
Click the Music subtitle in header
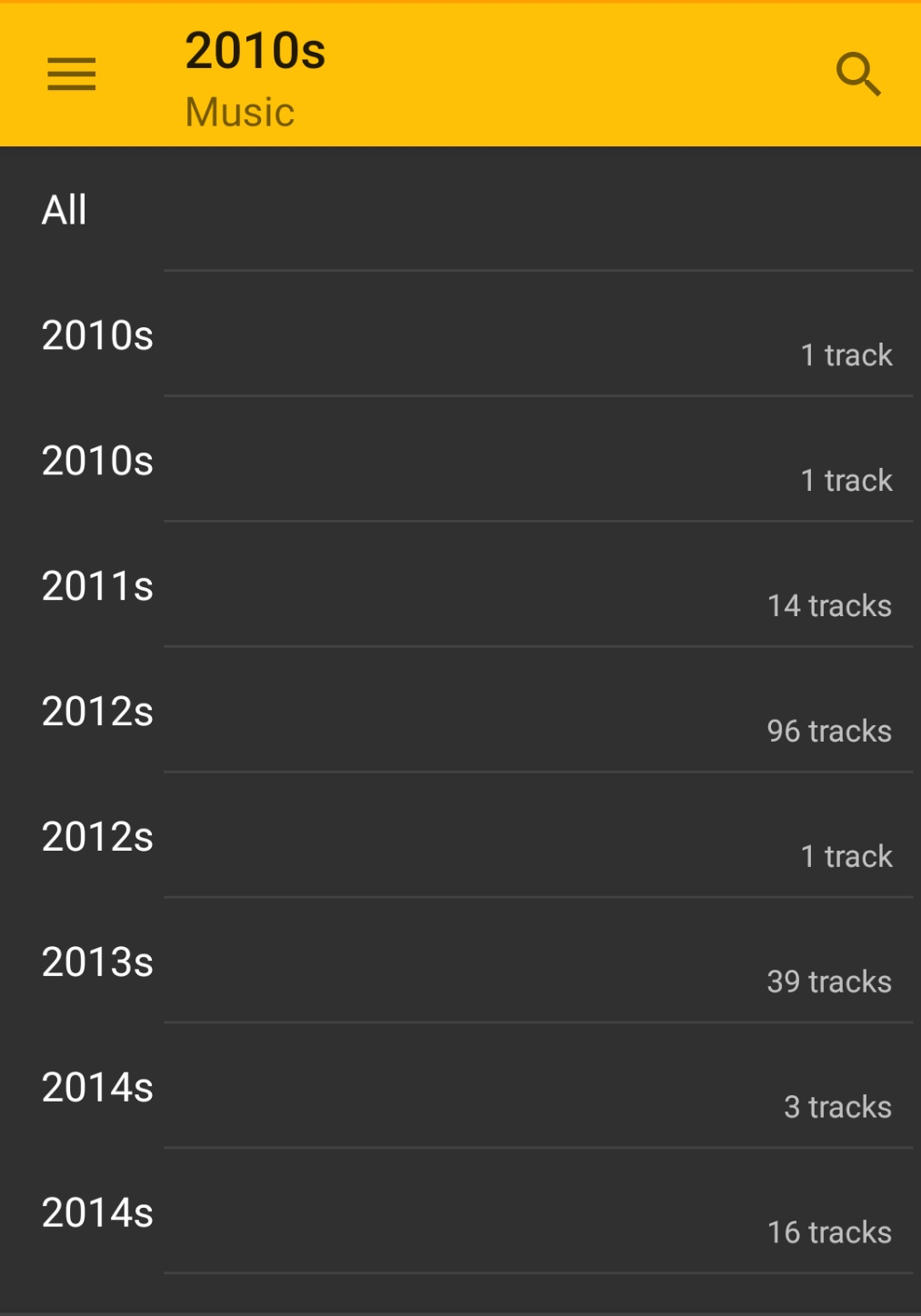240,113
